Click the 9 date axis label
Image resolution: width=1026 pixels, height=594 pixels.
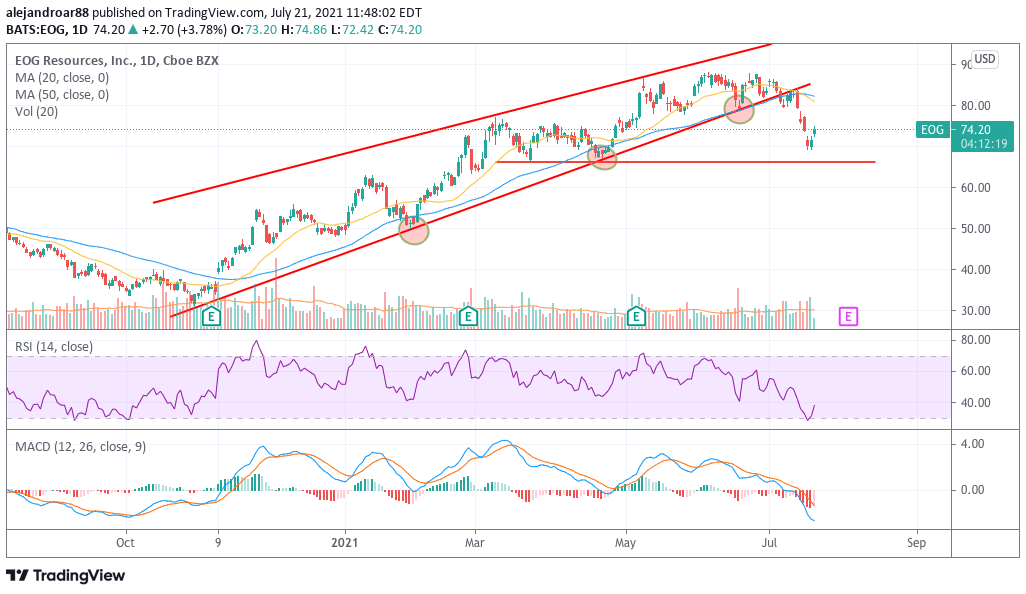click(x=218, y=543)
